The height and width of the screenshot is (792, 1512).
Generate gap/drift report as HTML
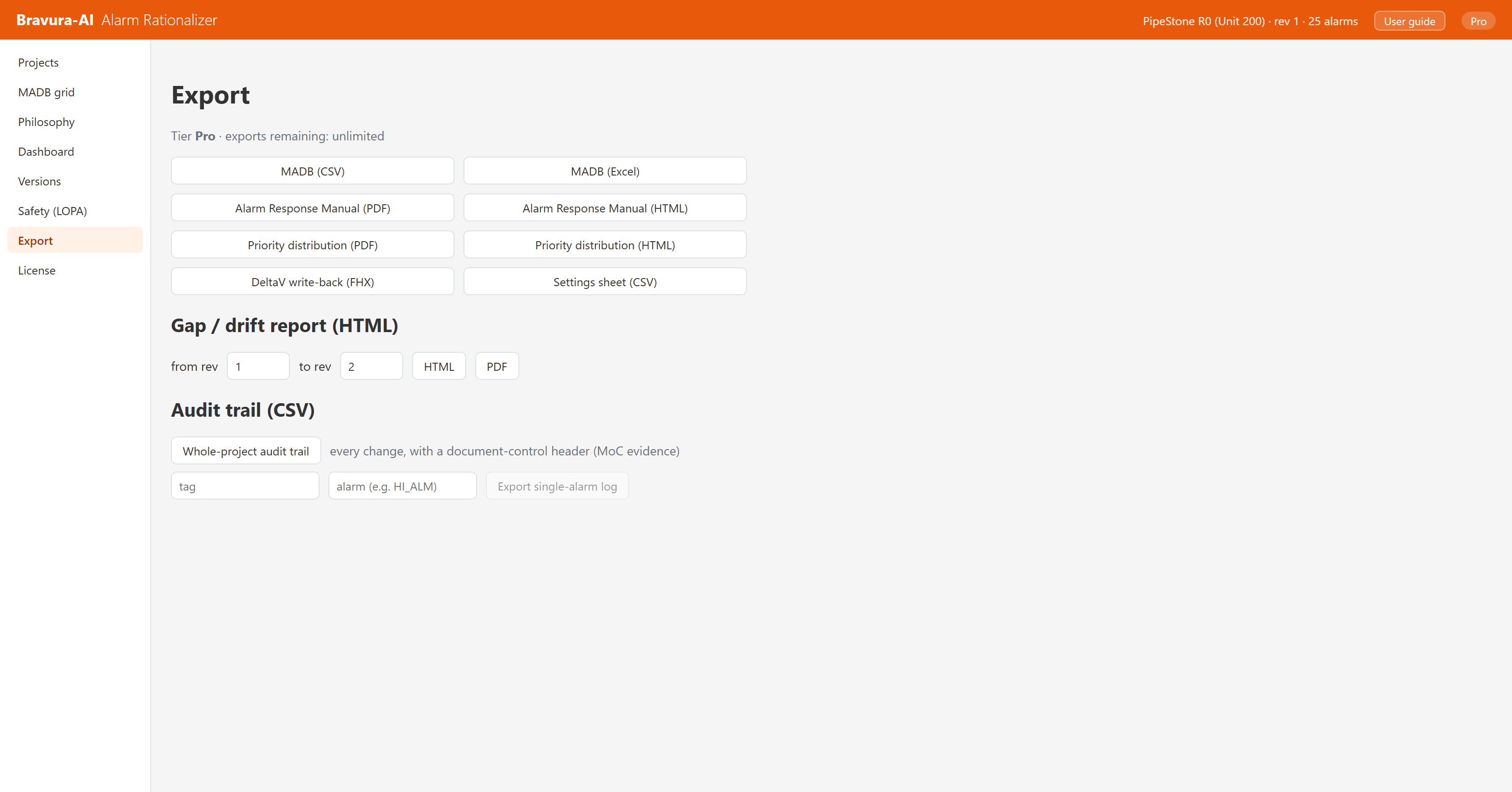click(x=439, y=366)
